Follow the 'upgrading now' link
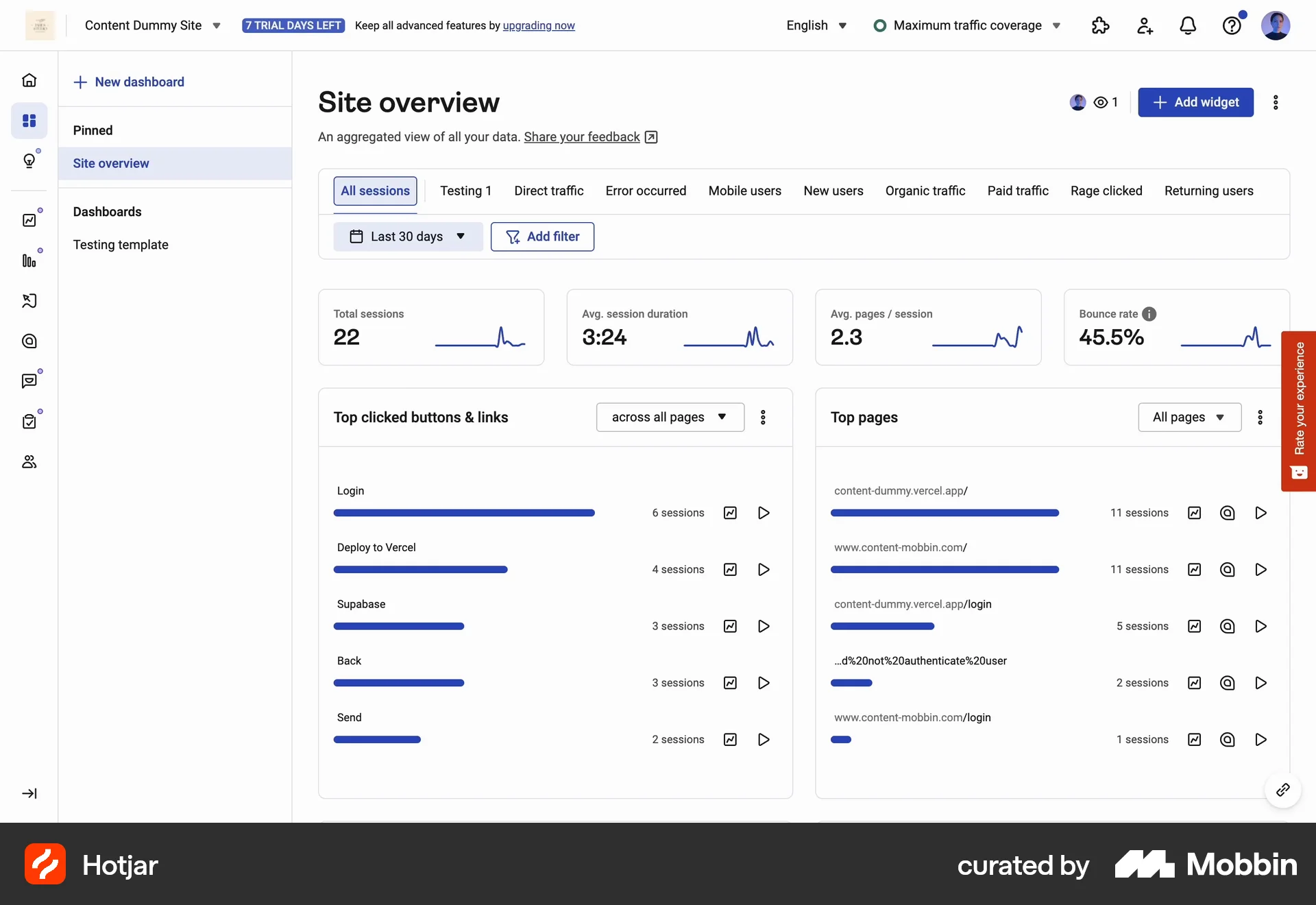The image size is (1316, 905). point(539,25)
